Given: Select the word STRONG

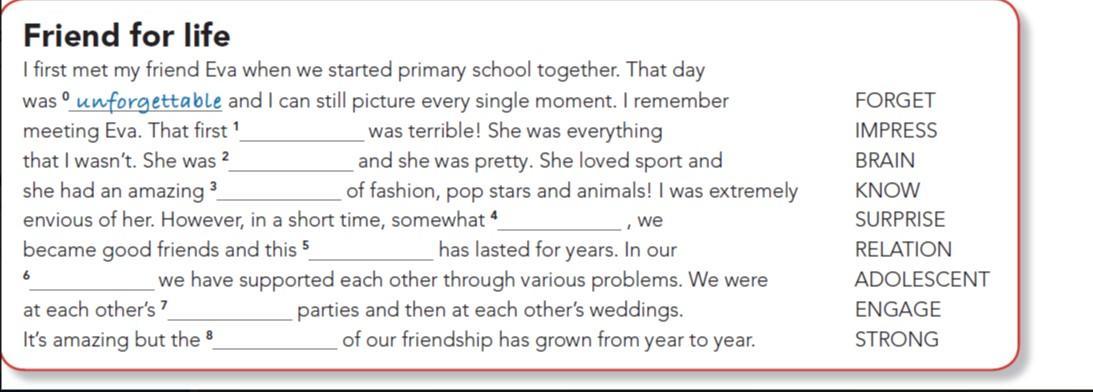Looking at the screenshot, I should [x=896, y=340].
